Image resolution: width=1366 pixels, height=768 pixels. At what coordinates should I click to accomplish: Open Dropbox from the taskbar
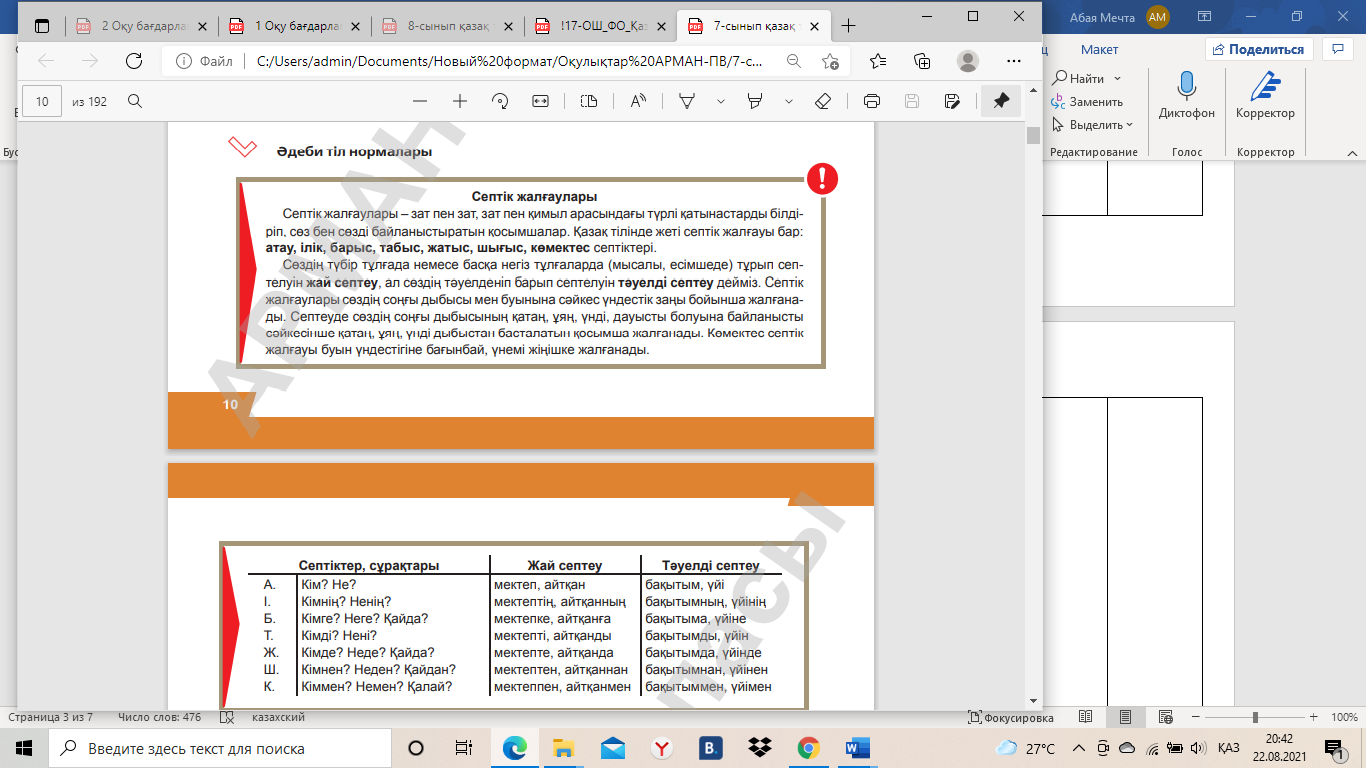(760, 748)
